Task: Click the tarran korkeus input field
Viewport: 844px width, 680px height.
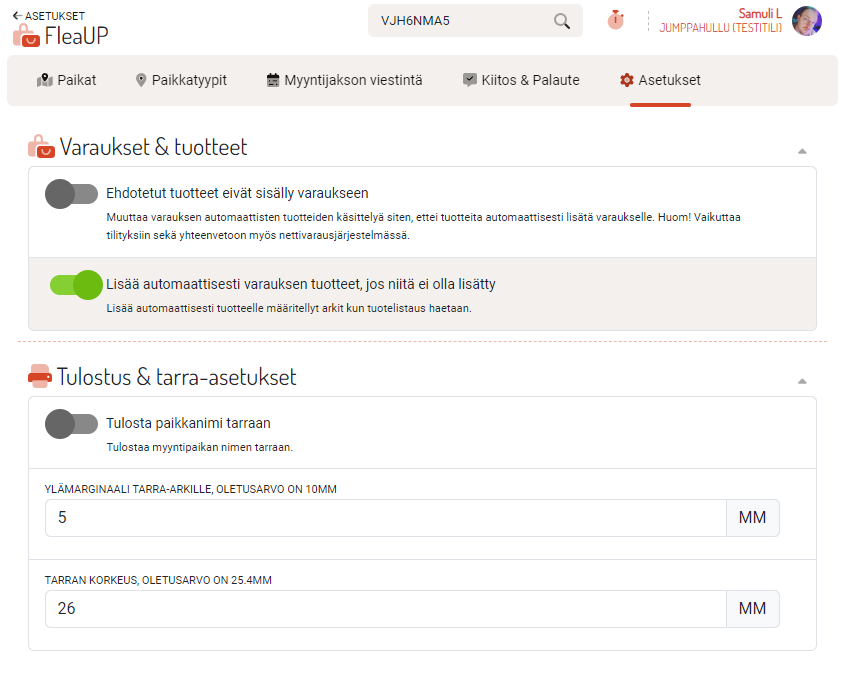Action: (x=385, y=609)
